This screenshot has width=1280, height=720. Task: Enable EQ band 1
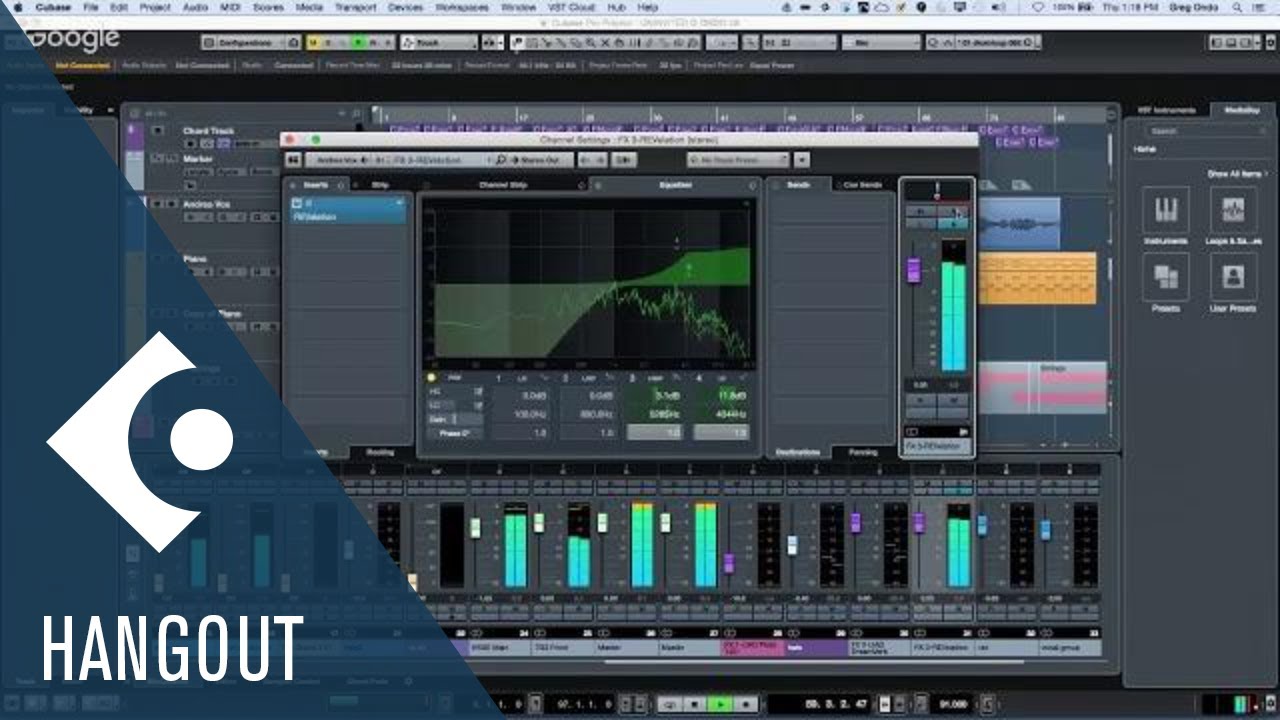498,378
